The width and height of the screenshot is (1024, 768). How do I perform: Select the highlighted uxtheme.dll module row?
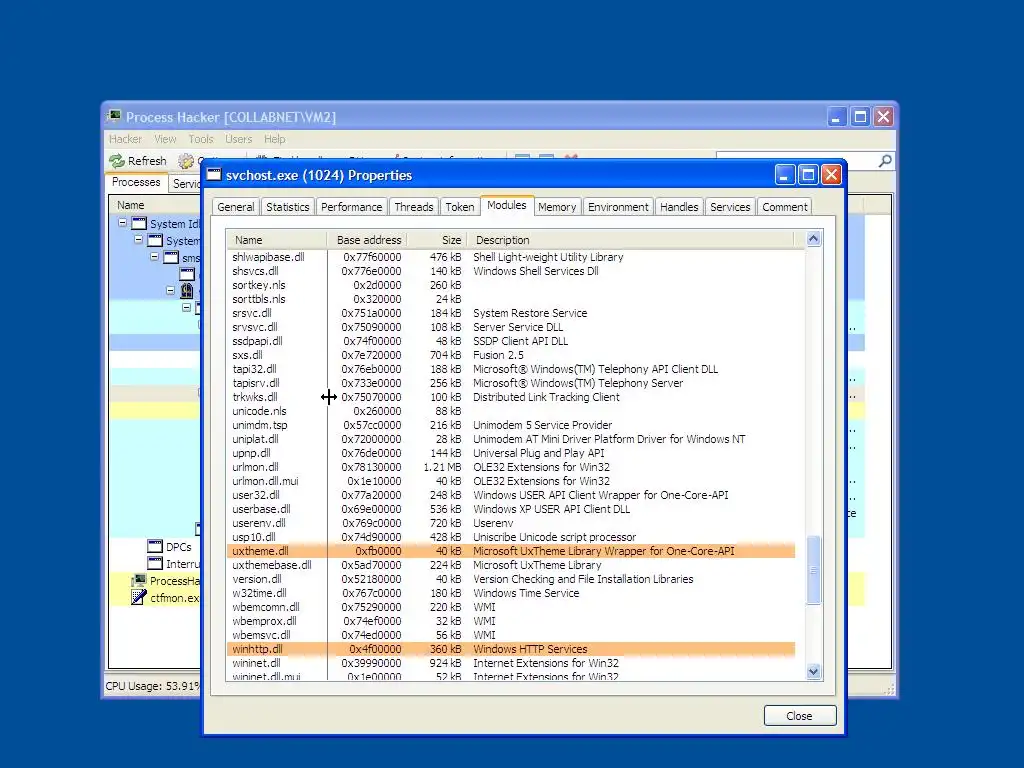coord(511,551)
